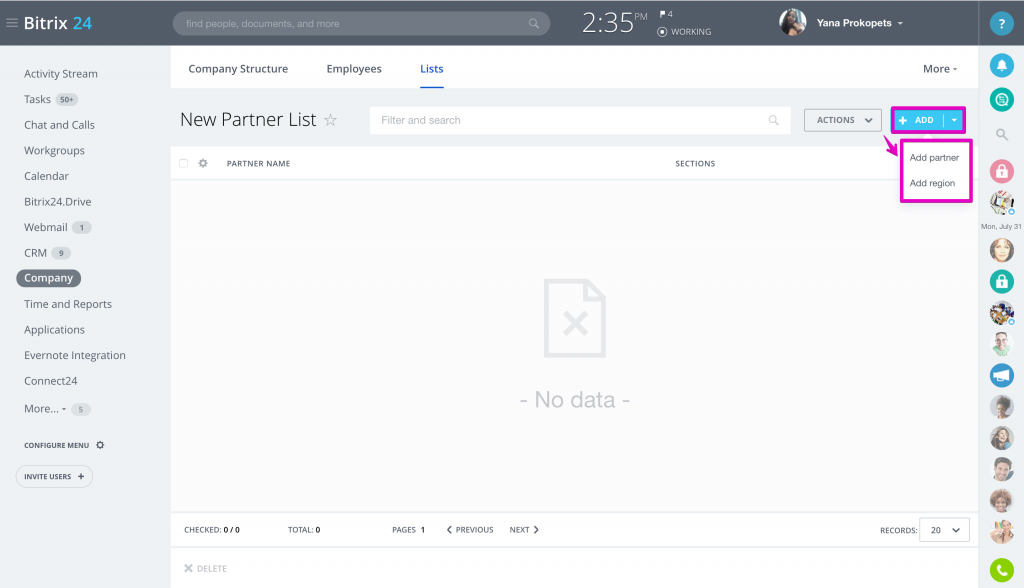Choose Add region from dropdown menu
The image size is (1024, 588).
point(932,183)
